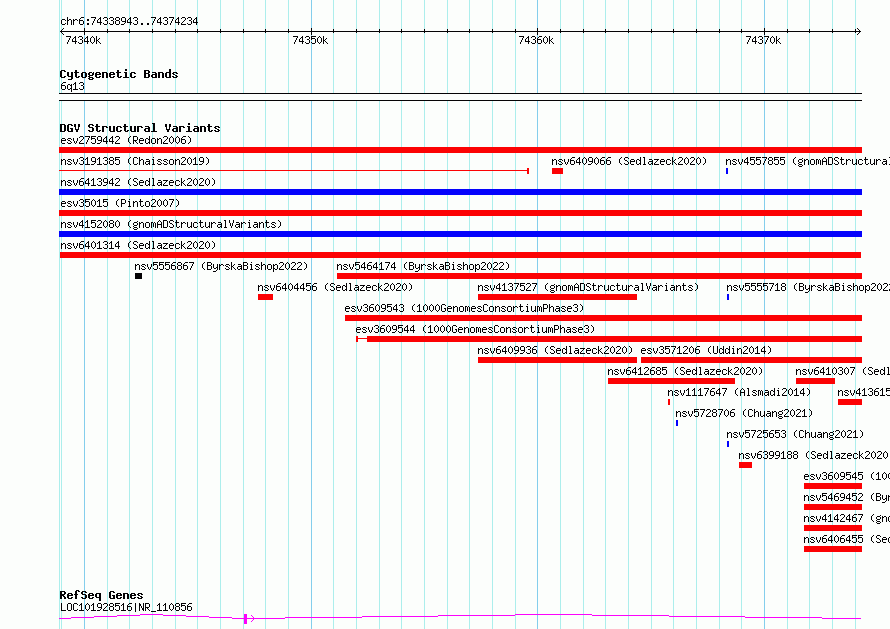Click the 74360k ruler tick label
This screenshot has height=629, width=890.
tap(536, 40)
